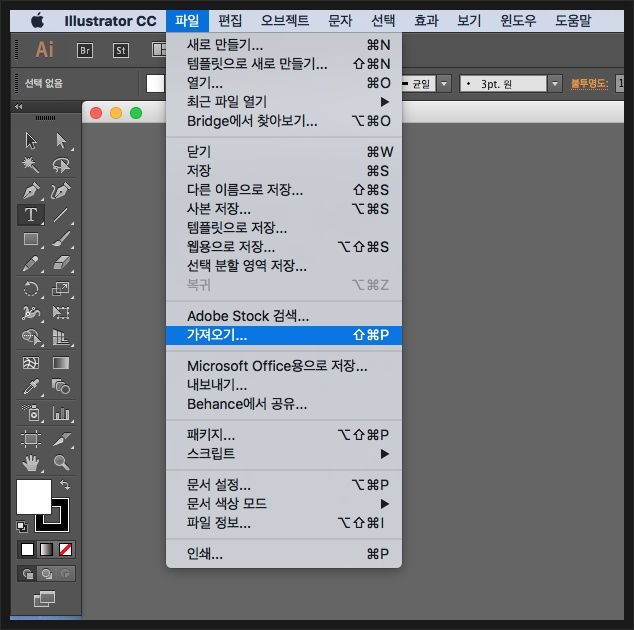Select the Hand tool
Screen dimensions: 634x630
pyautogui.click(x=31, y=463)
